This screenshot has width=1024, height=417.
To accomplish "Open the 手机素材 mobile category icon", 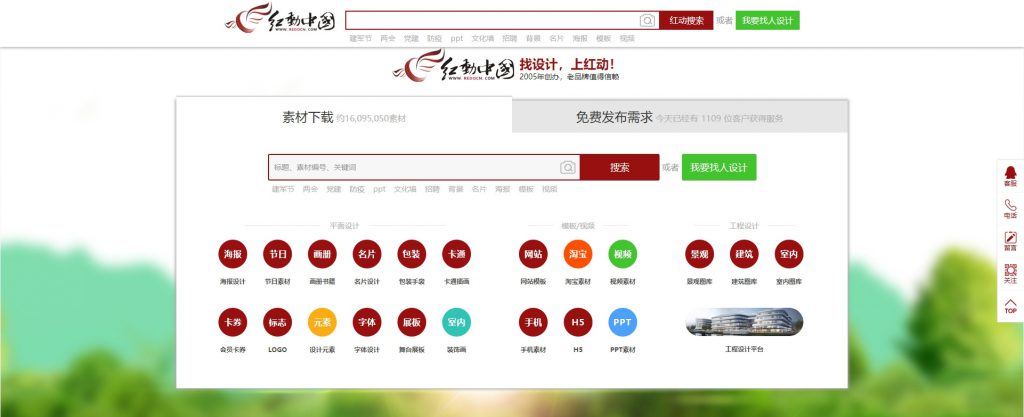I will coord(533,322).
